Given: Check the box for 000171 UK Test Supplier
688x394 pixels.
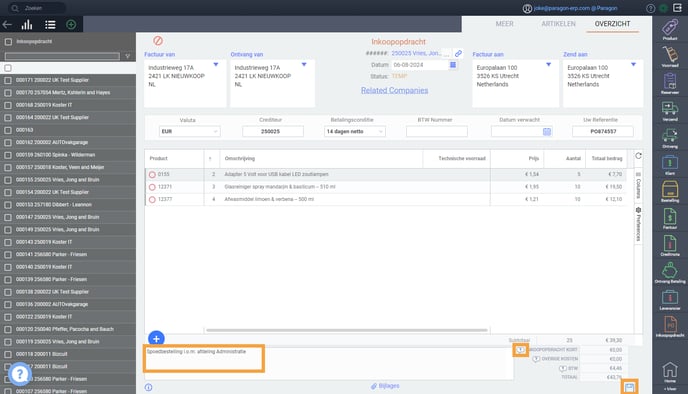Looking at the screenshot, I should click(8, 80).
